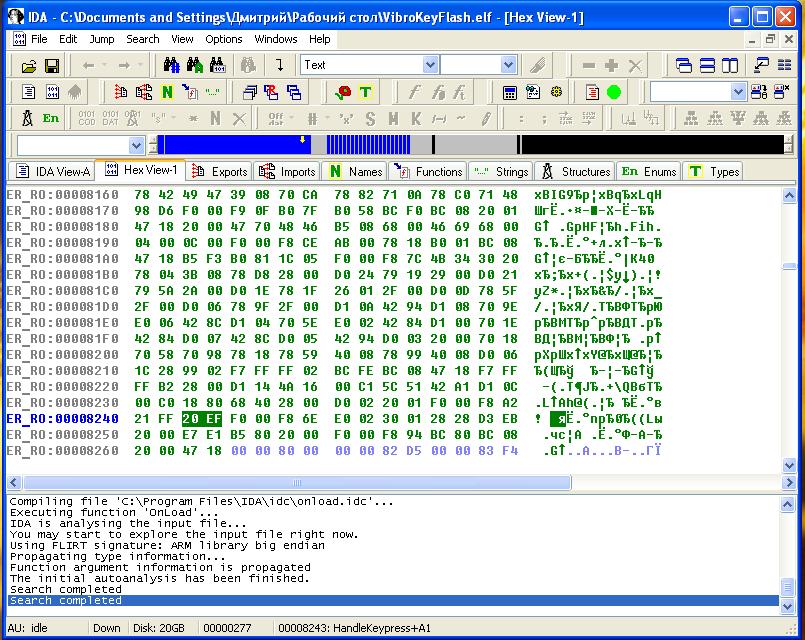
Task: Switch to the Names tab
Action: tap(355, 171)
